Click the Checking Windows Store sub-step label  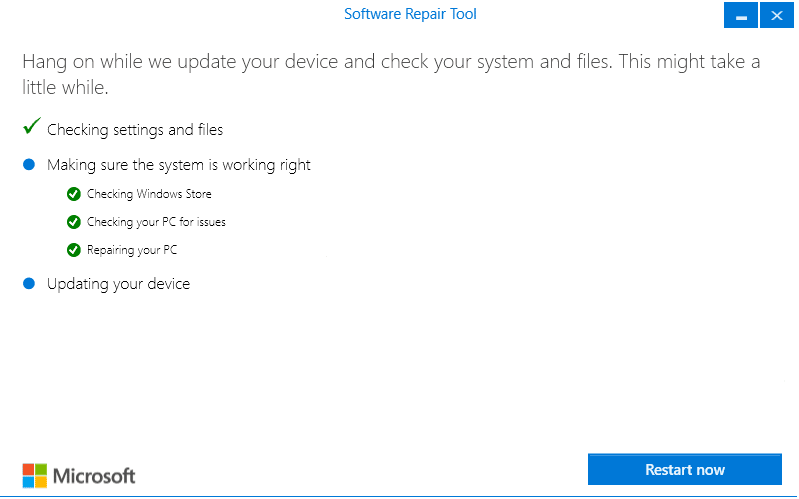coord(149,194)
